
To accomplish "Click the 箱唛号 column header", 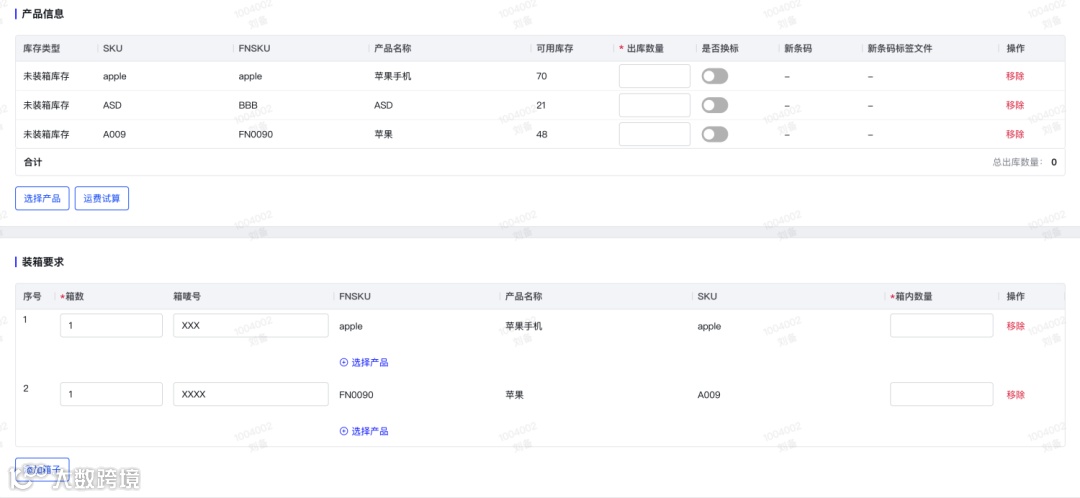I will [x=187, y=296].
